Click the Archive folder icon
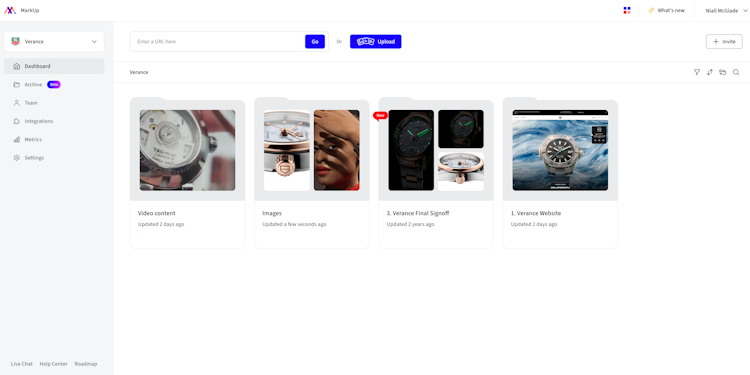Image resolution: width=750 pixels, height=375 pixels. tap(17, 85)
